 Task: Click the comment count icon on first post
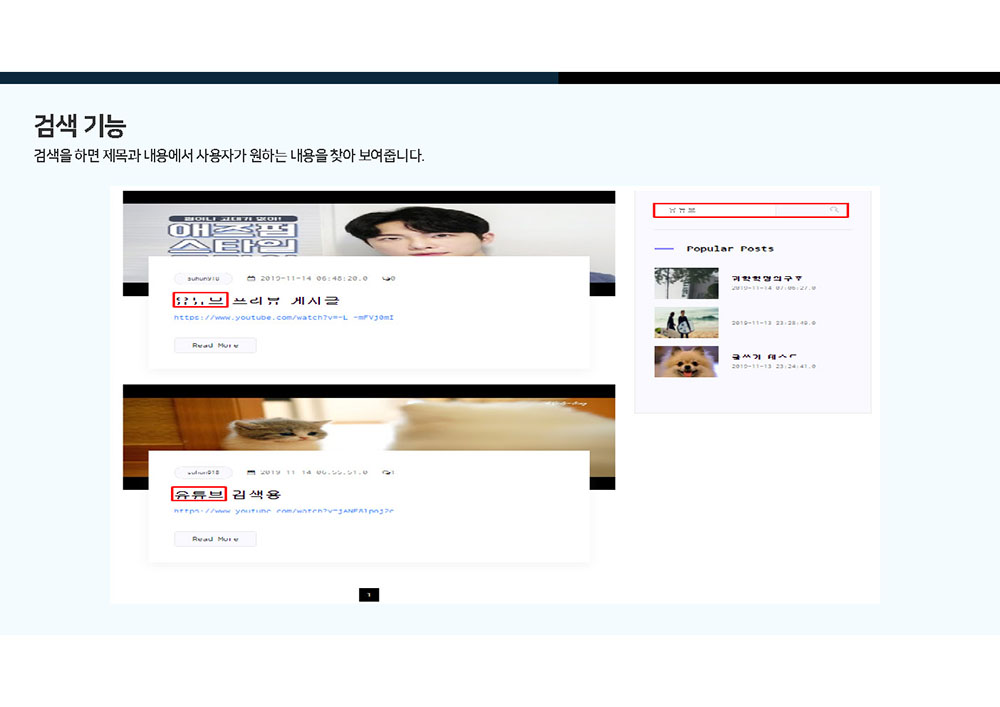[388, 279]
